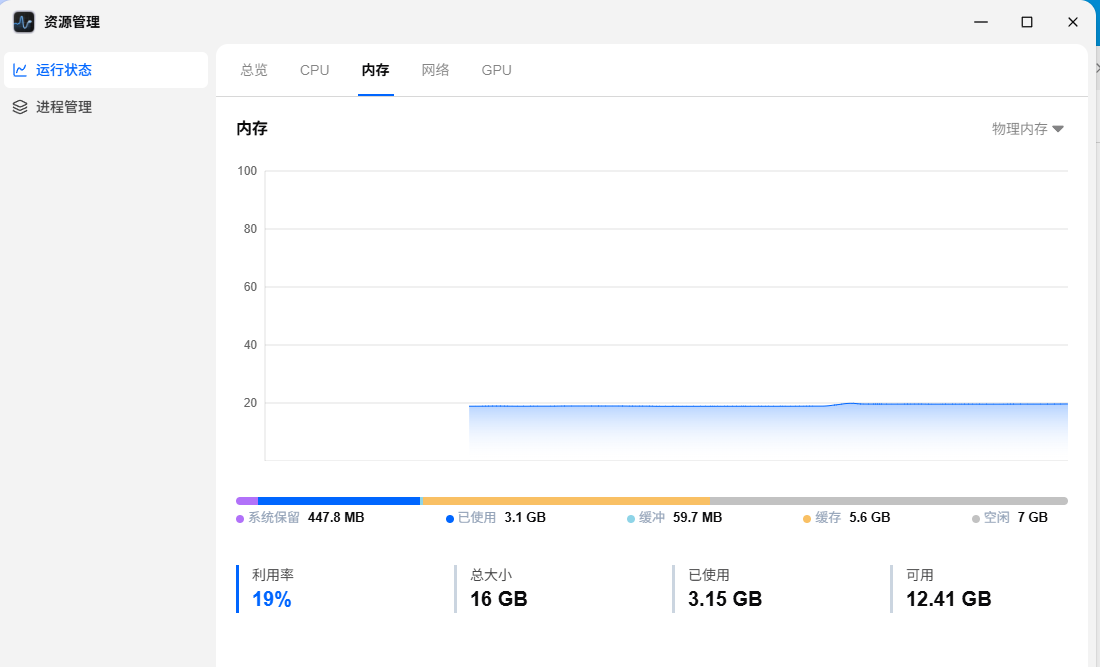Click the 缓冲 59.7 MB legend entry

coord(674,518)
